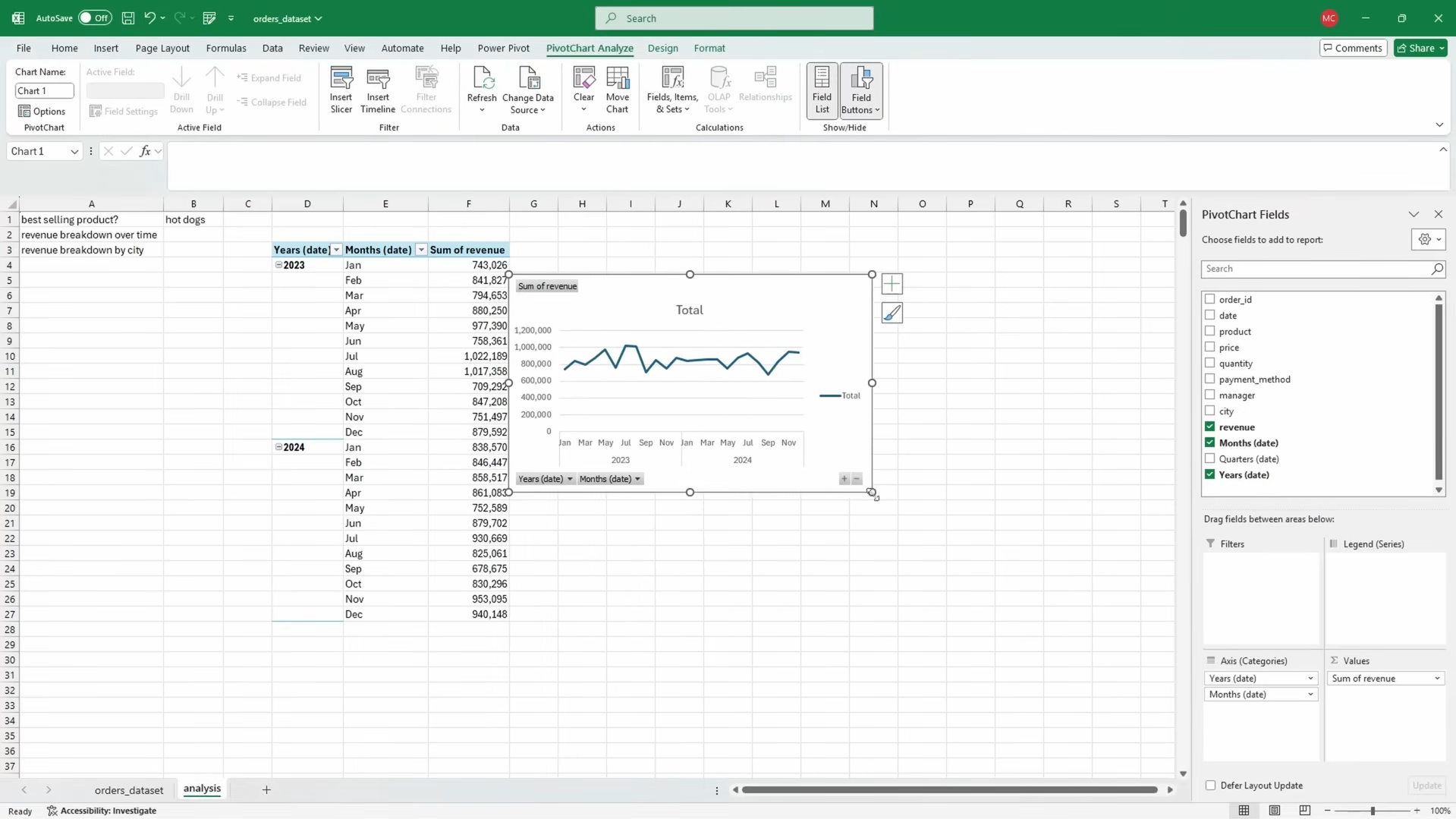The width and height of the screenshot is (1456, 819).
Task: Click zoom out minus button
Action: tap(1327, 811)
